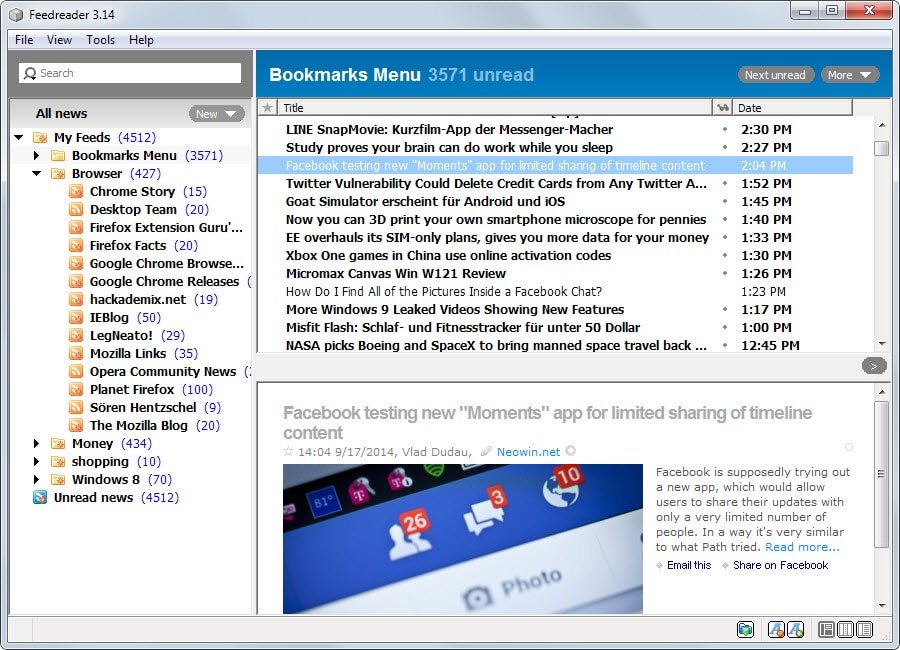Star the open Facebook Moments article

pyautogui.click(x=289, y=452)
